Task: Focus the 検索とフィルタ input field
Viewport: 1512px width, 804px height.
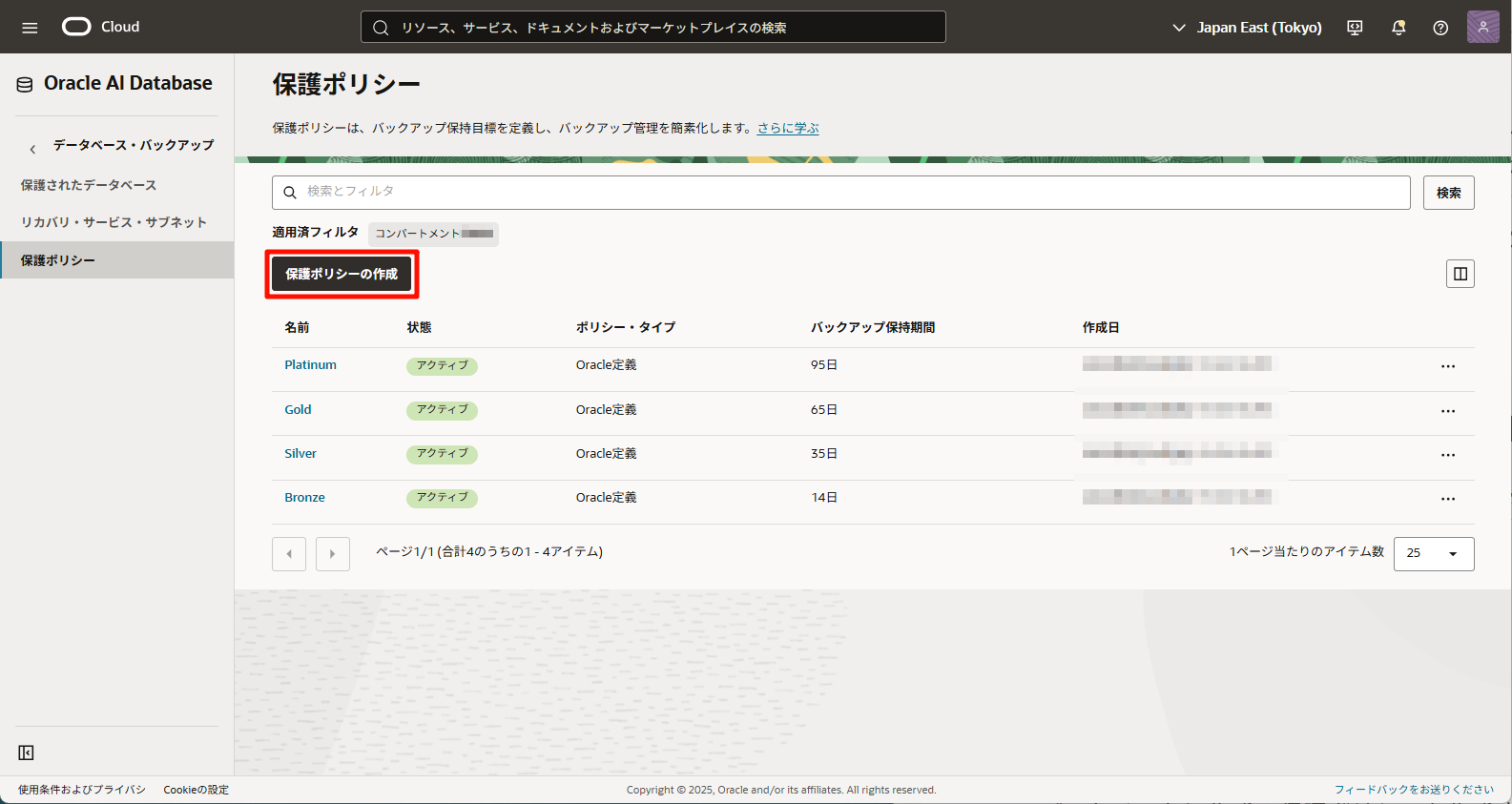Action: [840, 193]
